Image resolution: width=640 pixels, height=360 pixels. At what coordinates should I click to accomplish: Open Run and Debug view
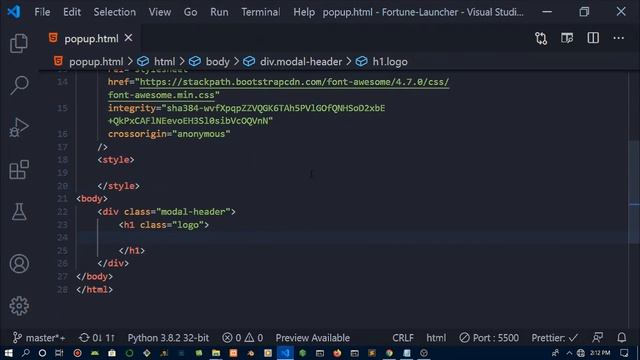(x=19, y=127)
